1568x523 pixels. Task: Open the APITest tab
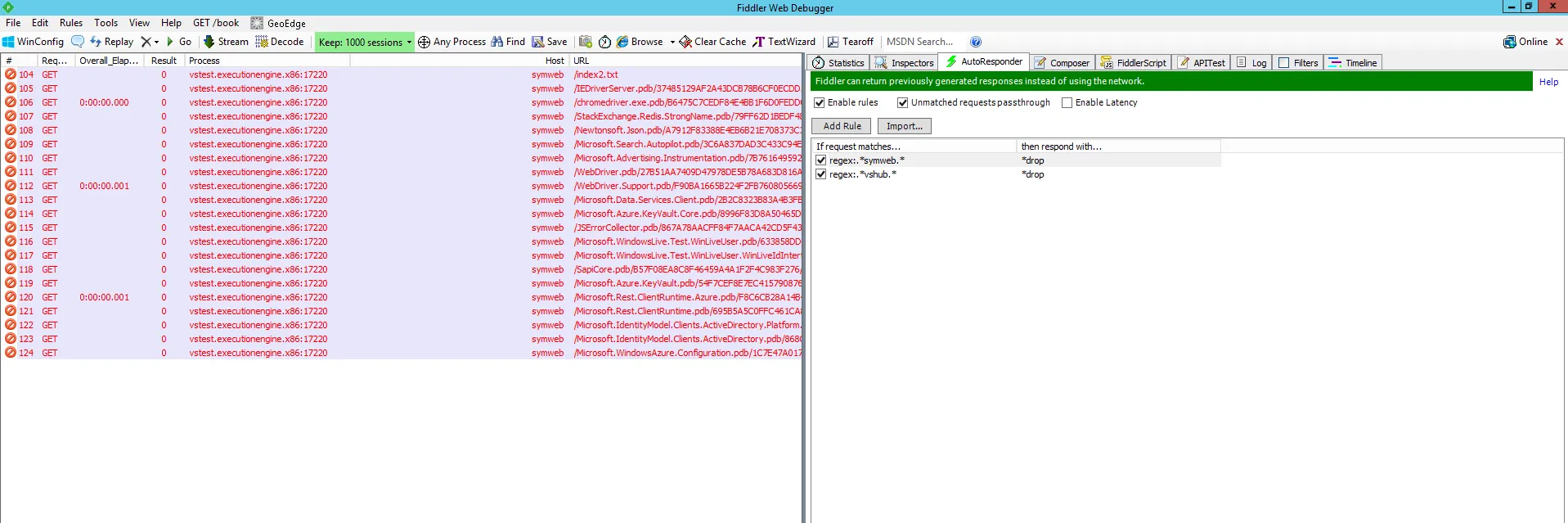pyautogui.click(x=1202, y=63)
